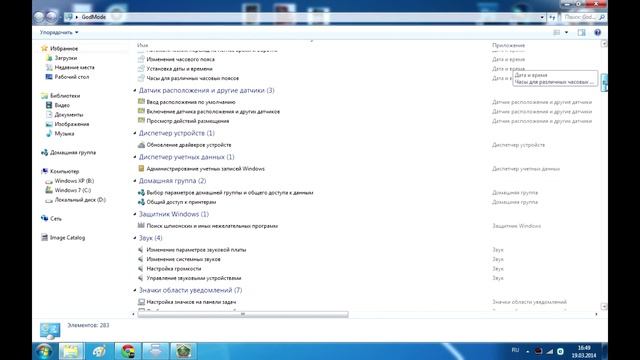Select Часы для различных часовых поясов
This screenshot has height=360, width=640.
point(193,78)
